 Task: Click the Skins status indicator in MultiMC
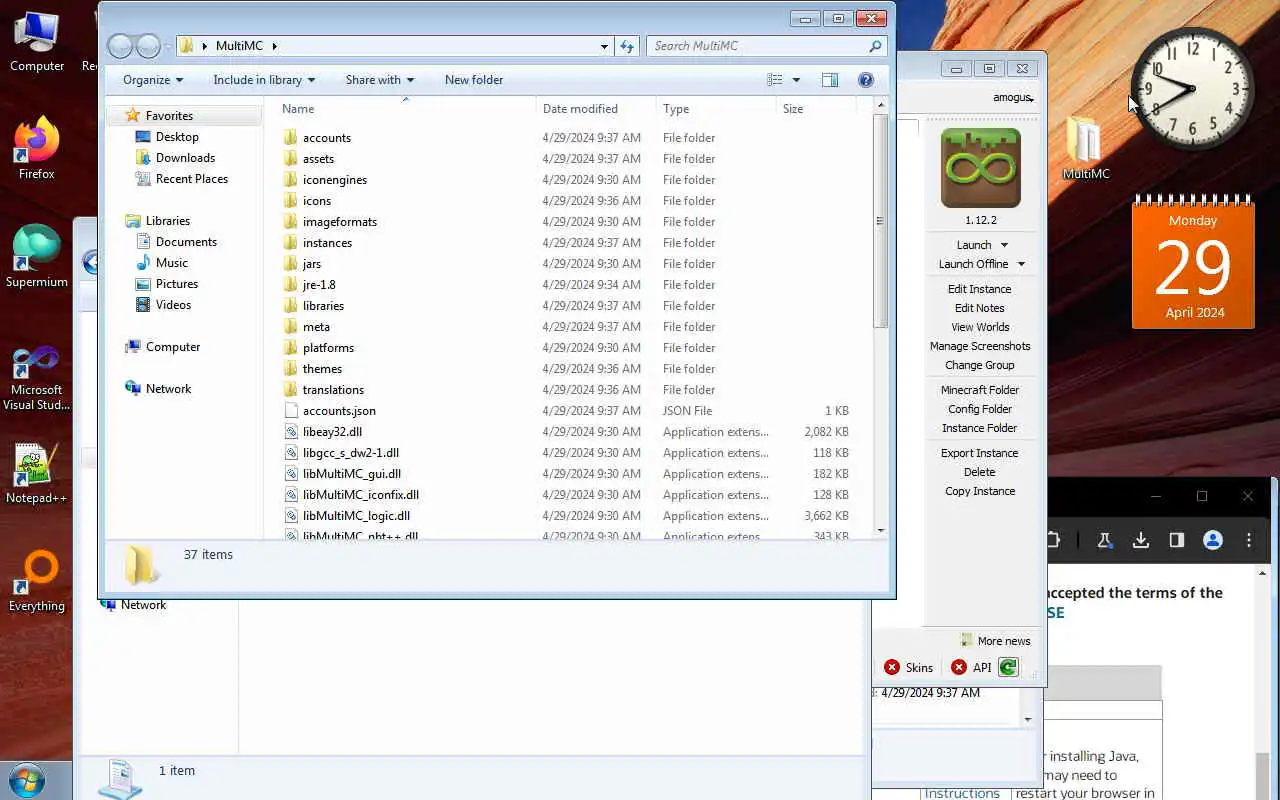tap(908, 667)
